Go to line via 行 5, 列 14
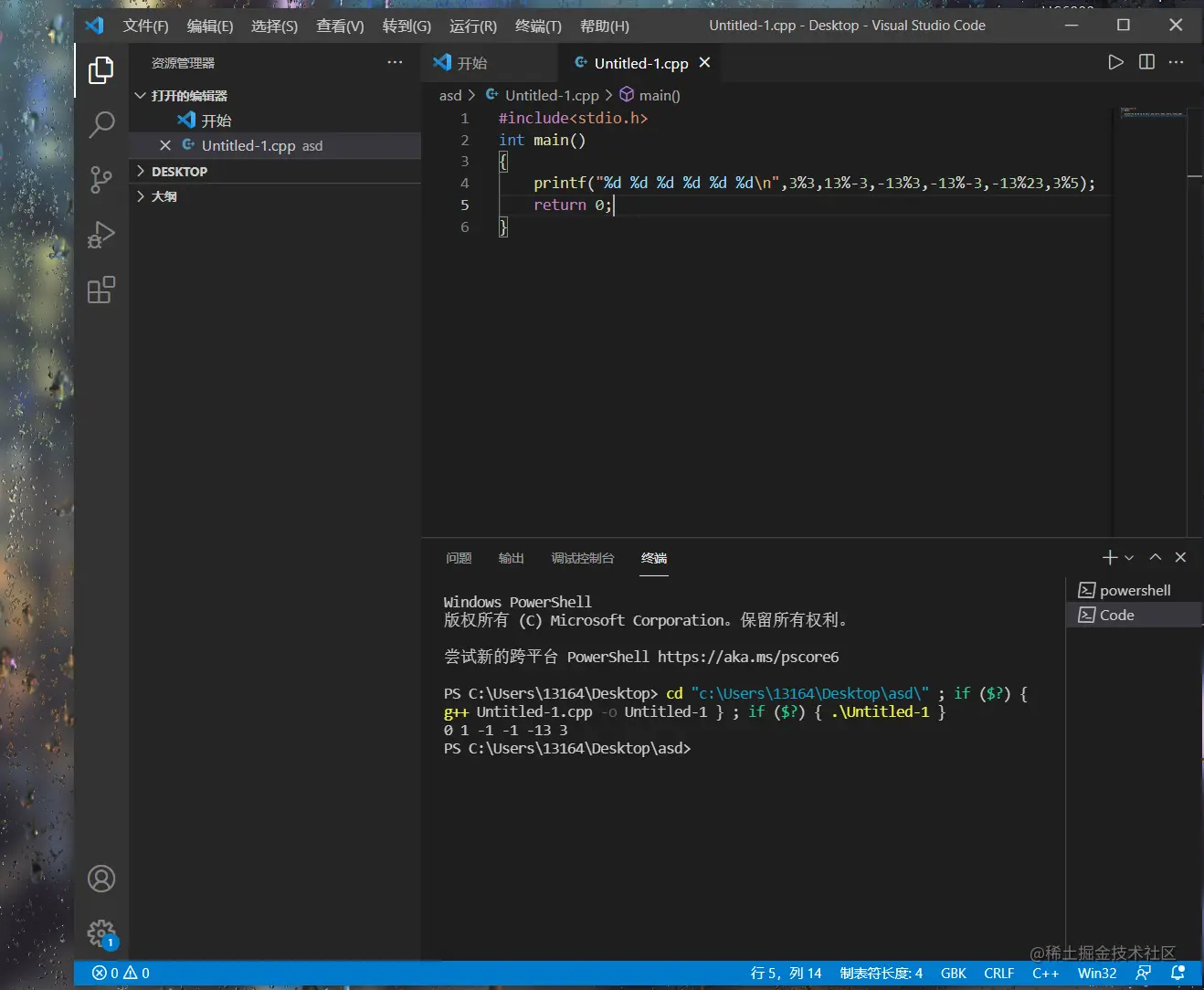The height and width of the screenshot is (990, 1204). coord(786,974)
